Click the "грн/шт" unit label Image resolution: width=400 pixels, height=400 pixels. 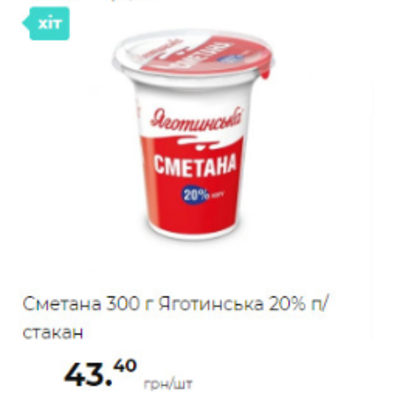(x=168, y=384)
